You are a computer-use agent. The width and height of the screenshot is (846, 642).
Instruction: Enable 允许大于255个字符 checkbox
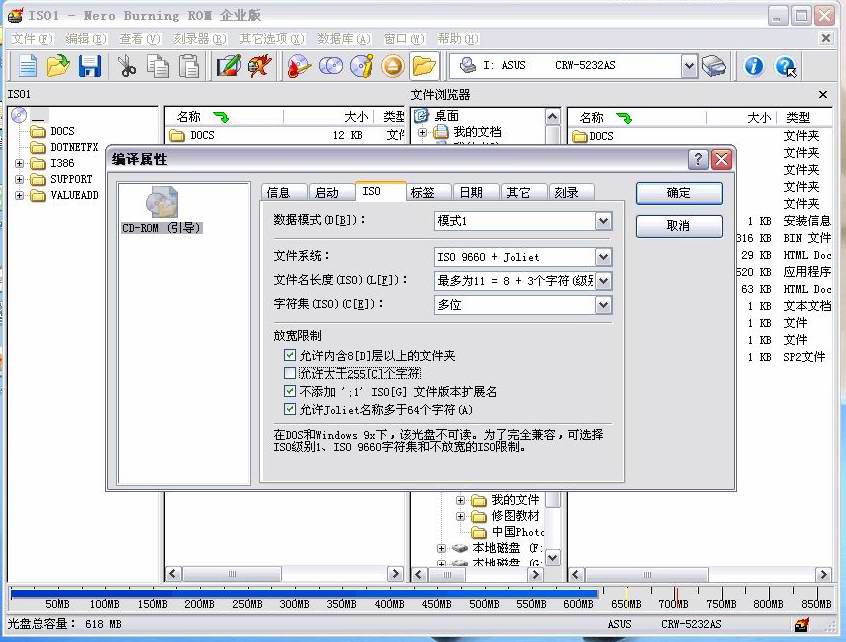click(290, 373)
